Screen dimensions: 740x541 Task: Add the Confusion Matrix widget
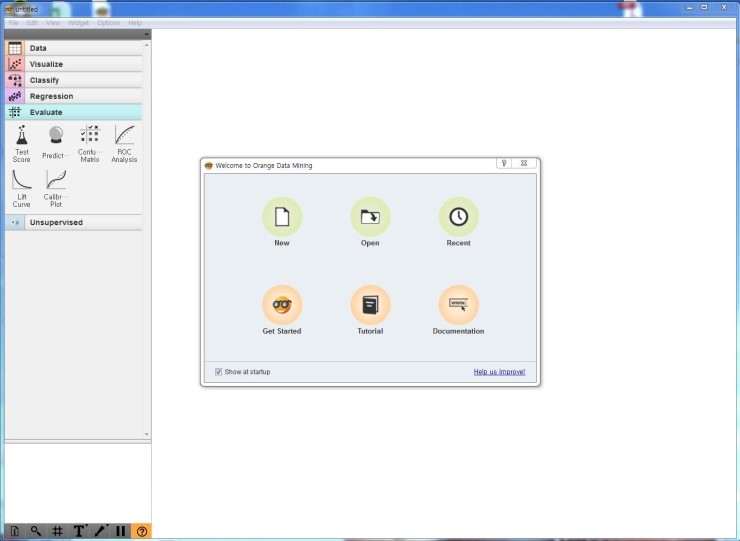90,144
